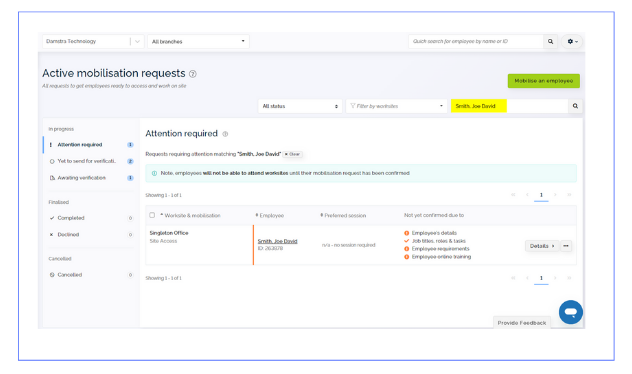This screenshot has width=632, height=374.
Task: Click the Not yet confirmed due to header
Action: [x=434, y=215]
